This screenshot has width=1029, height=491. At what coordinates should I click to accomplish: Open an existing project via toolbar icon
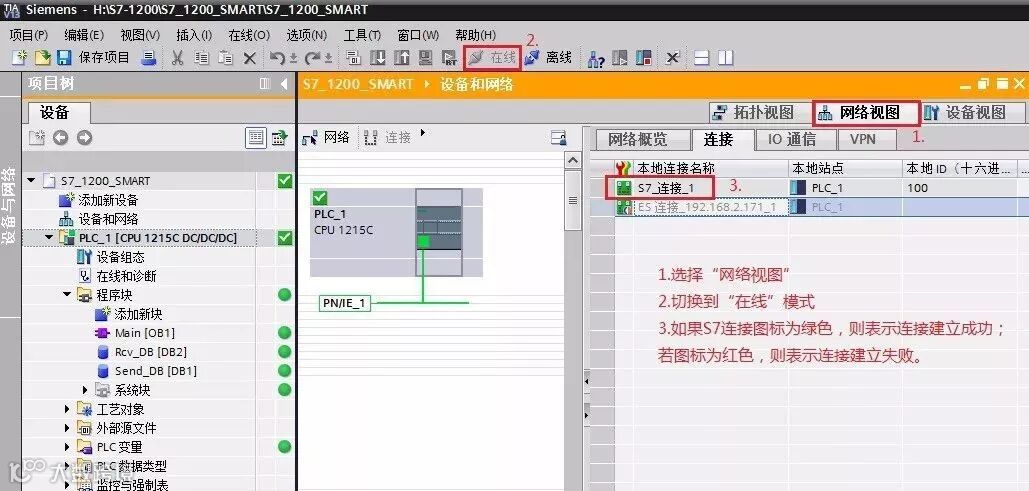pyautogui.click(x=42, y=58)
